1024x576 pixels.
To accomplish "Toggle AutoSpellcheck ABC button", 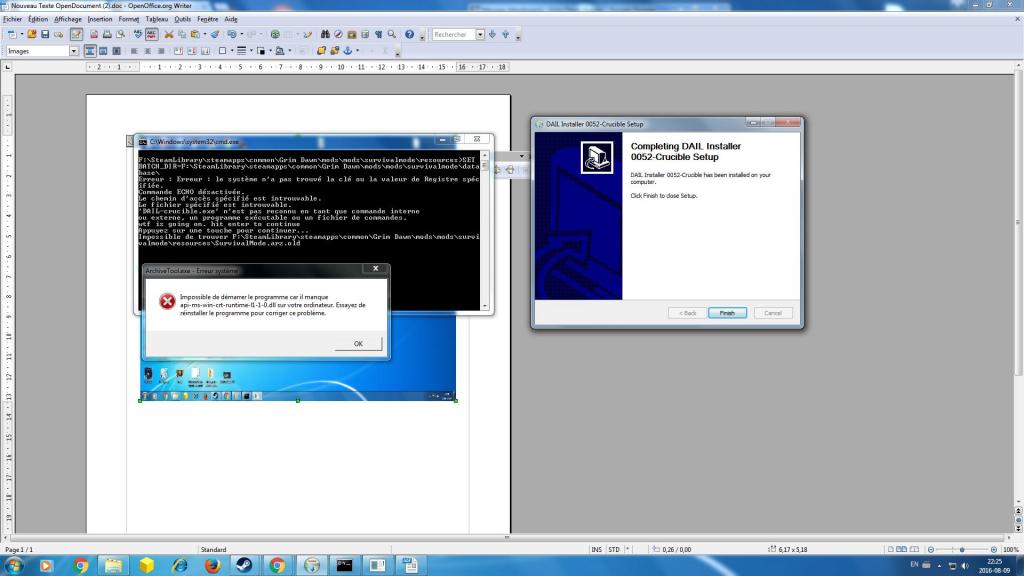I will click(151, 34).
